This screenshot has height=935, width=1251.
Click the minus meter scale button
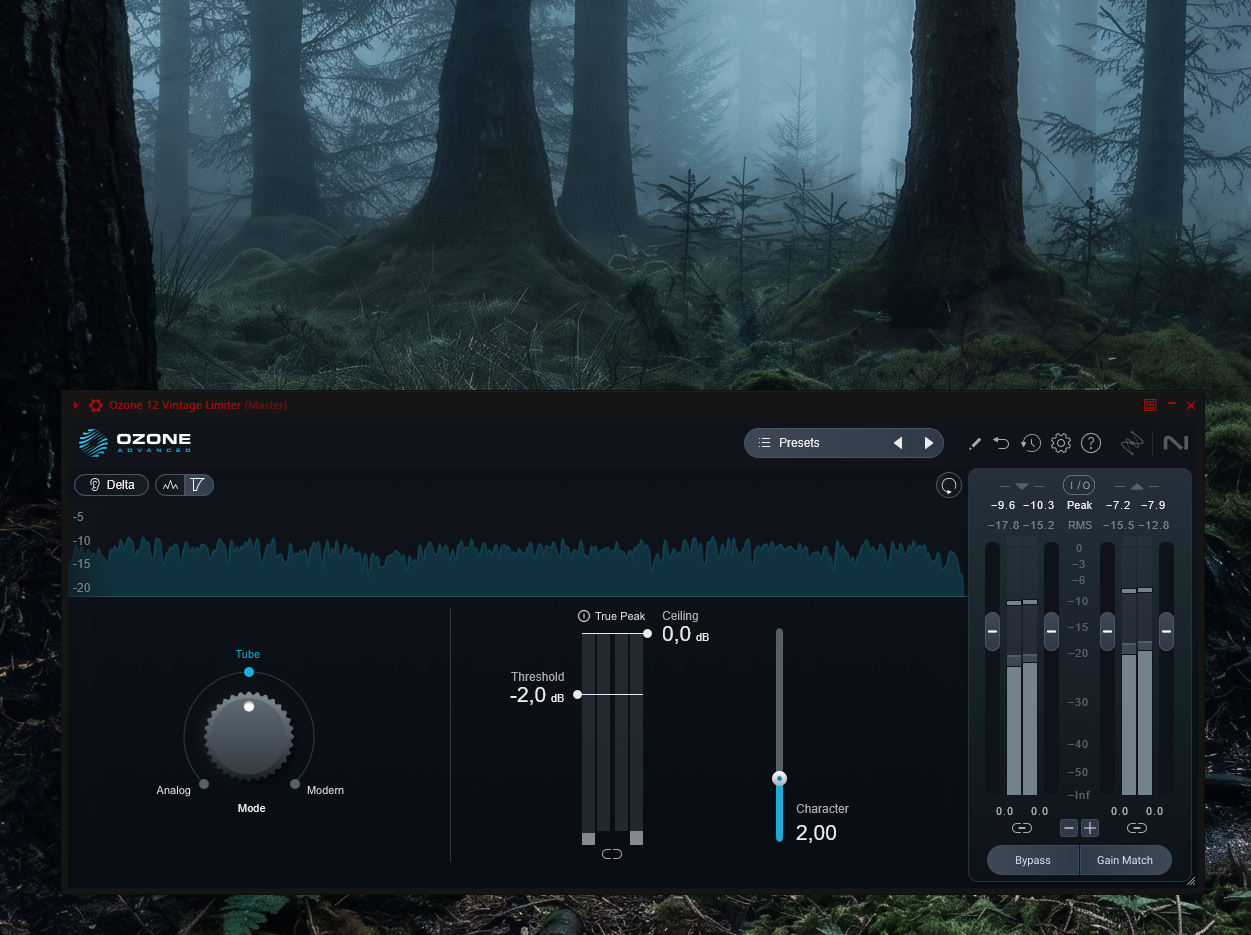click(x=1069, y=828)
